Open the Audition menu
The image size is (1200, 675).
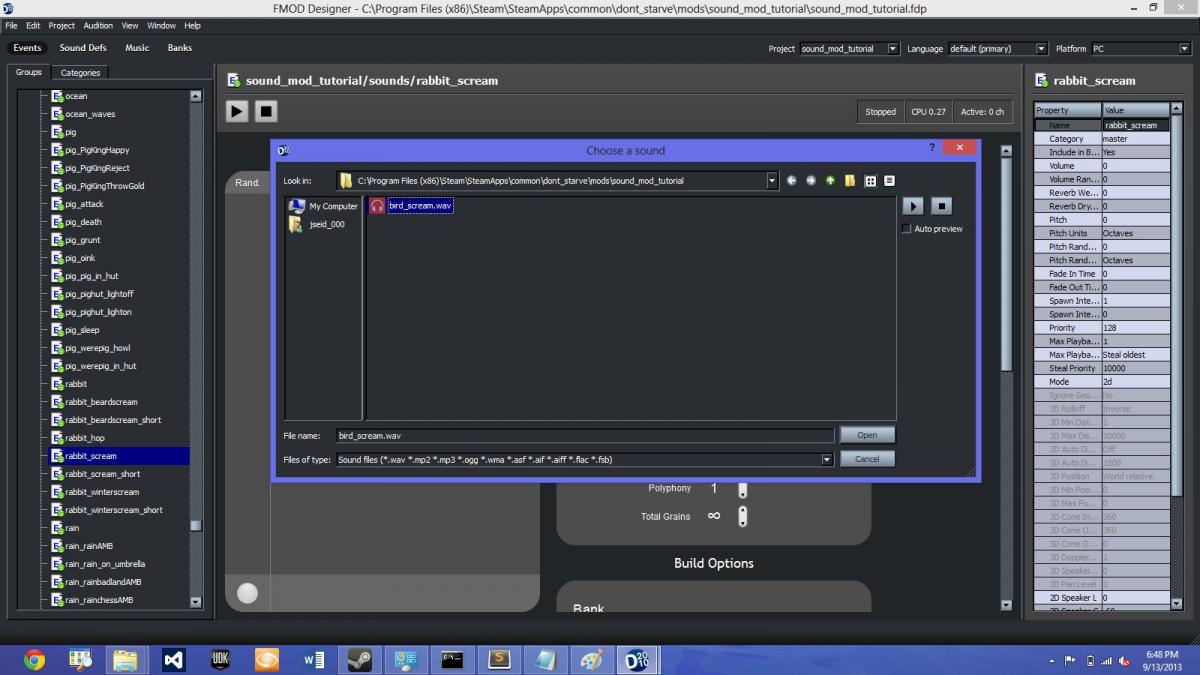[x=98, y=26]
